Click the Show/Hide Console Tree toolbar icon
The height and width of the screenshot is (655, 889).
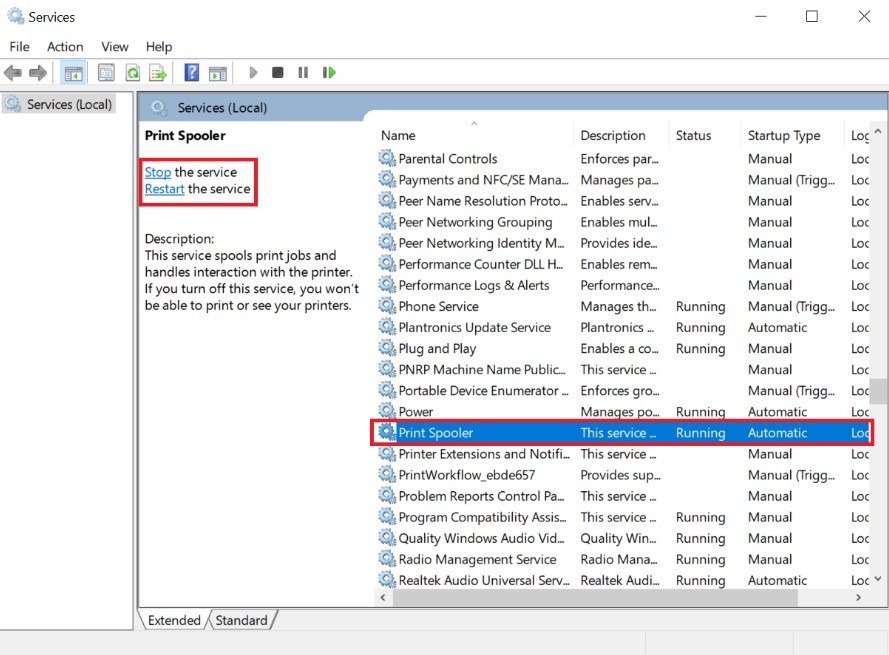point(73,73)
